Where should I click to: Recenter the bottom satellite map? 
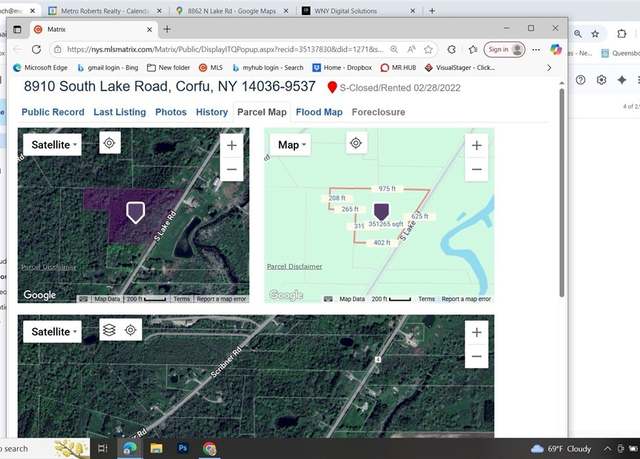coord(131,330)
